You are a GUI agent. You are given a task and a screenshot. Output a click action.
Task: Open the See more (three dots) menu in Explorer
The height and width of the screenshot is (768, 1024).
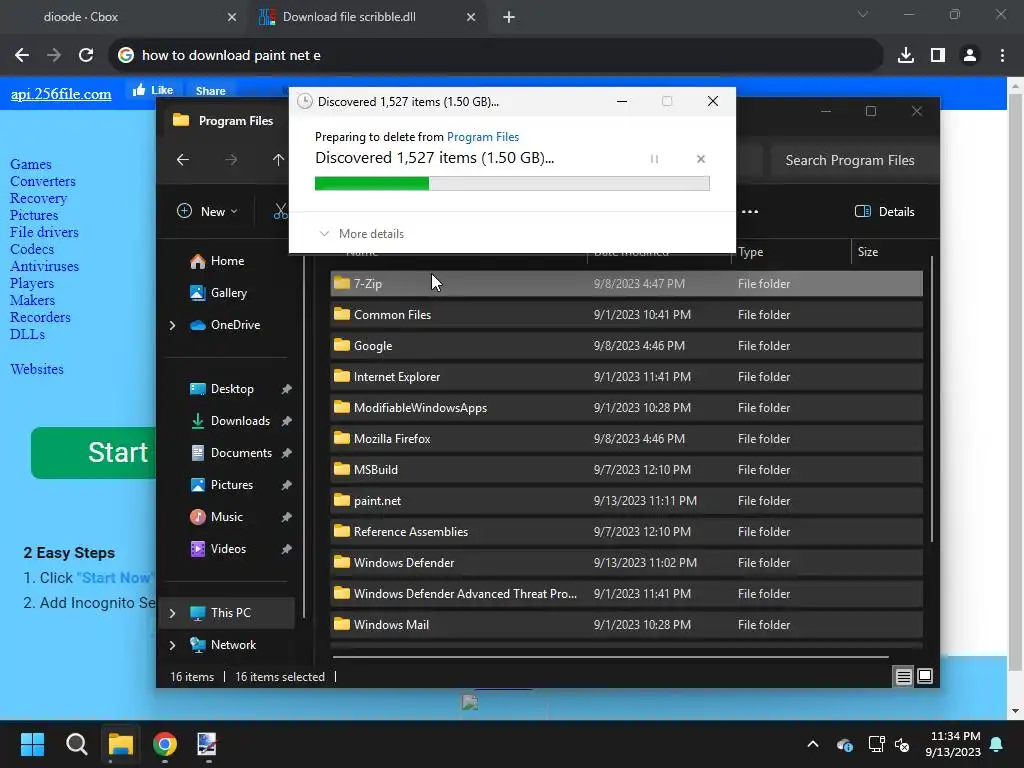[x=750, y=212]
